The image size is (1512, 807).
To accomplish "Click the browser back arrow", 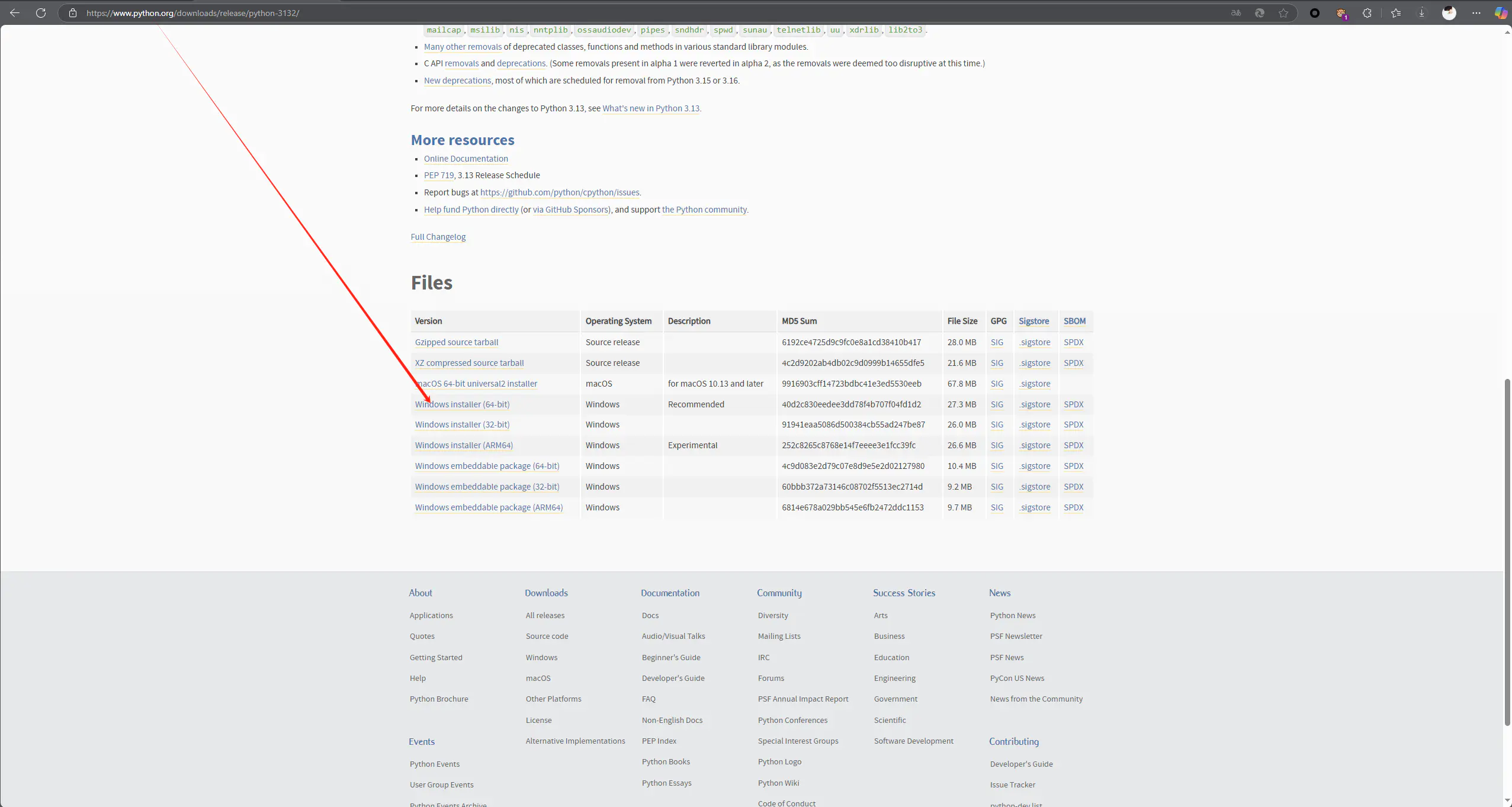I will (15, 12).
